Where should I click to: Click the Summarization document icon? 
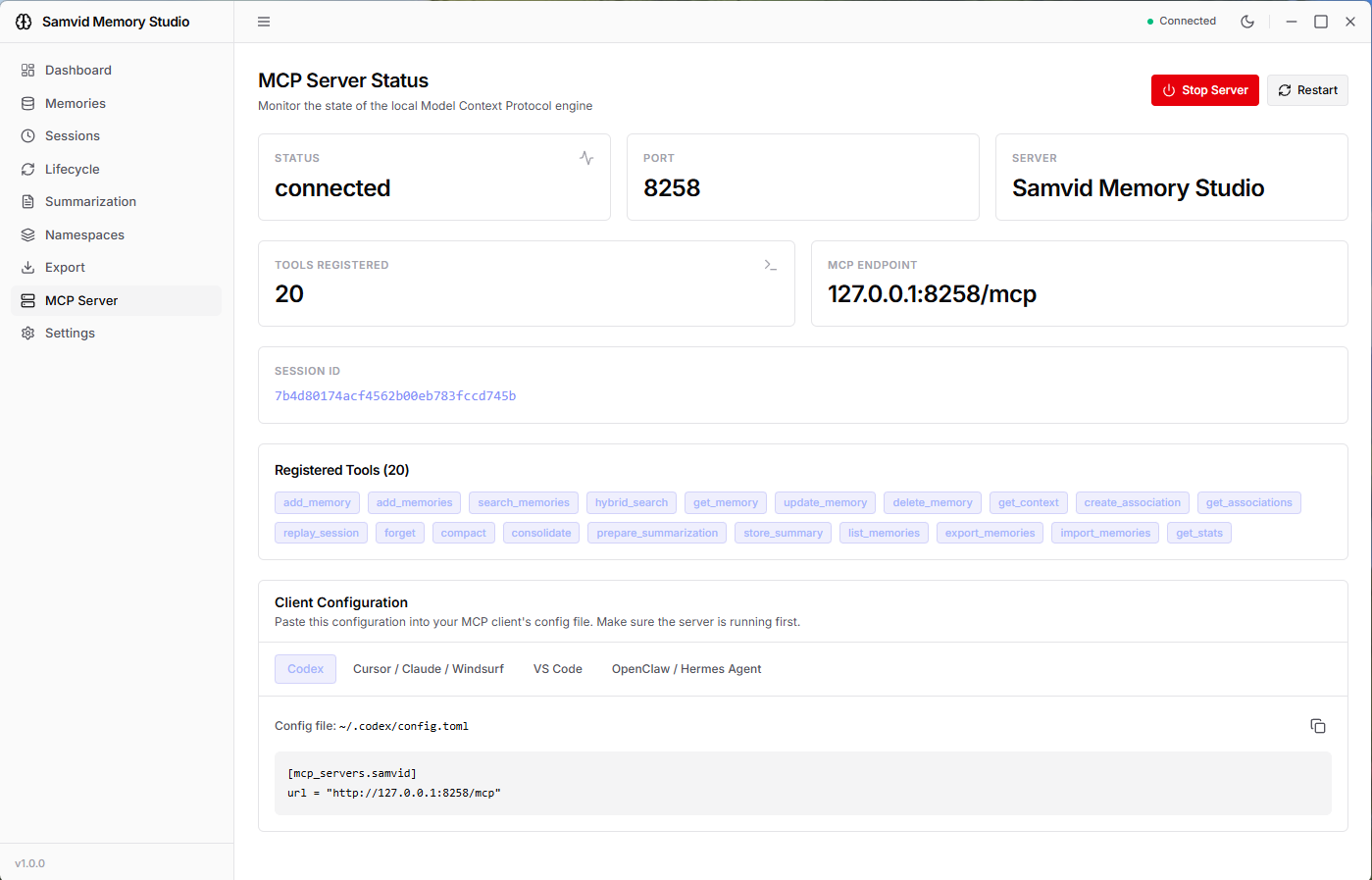click(x=27, y=202)
